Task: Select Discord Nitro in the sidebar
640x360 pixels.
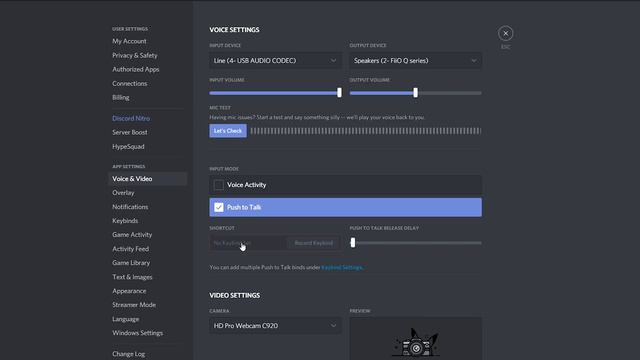Action: point(131,118)
